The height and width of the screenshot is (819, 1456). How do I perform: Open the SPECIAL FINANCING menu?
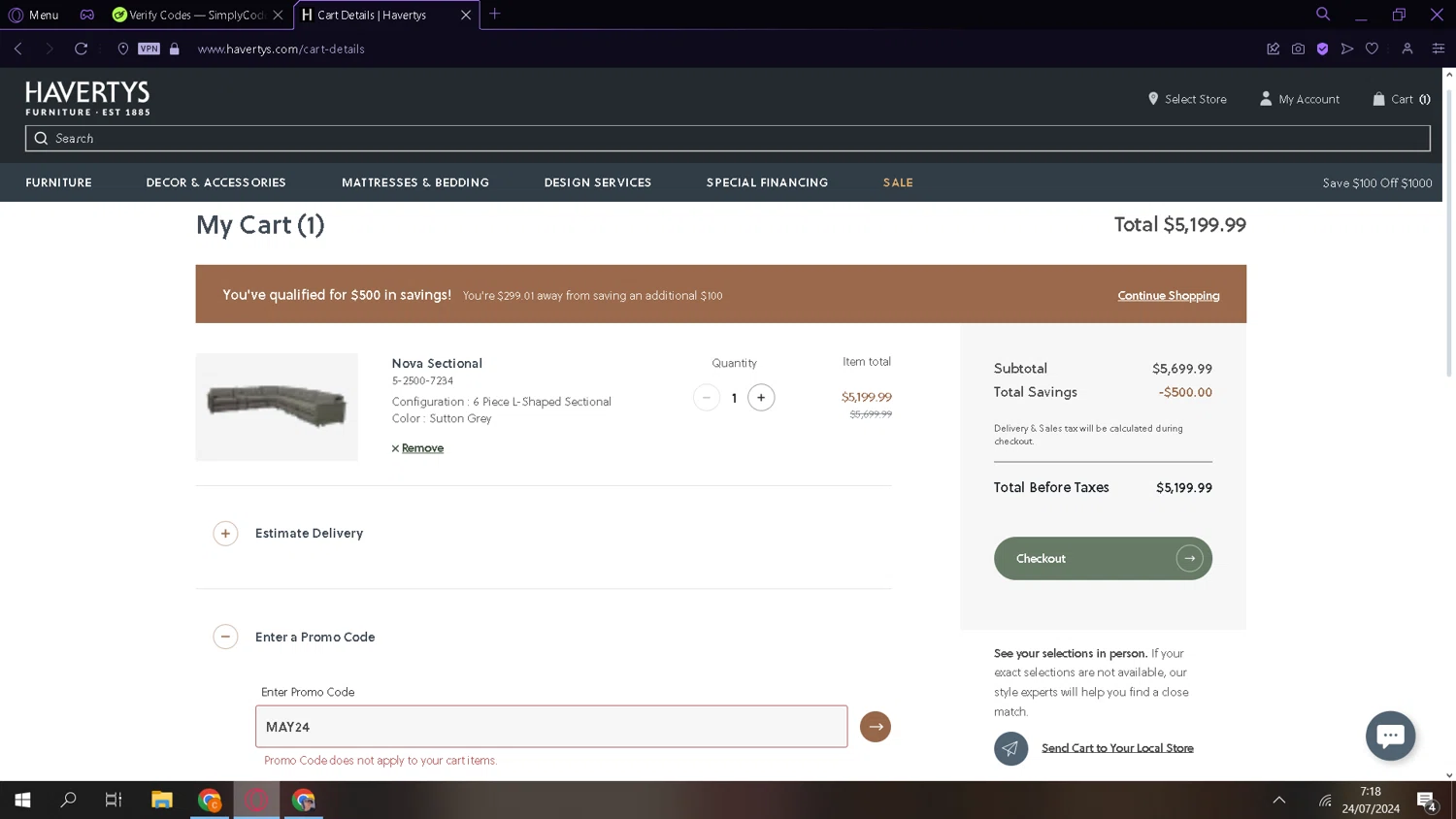[x=767, y=182]
